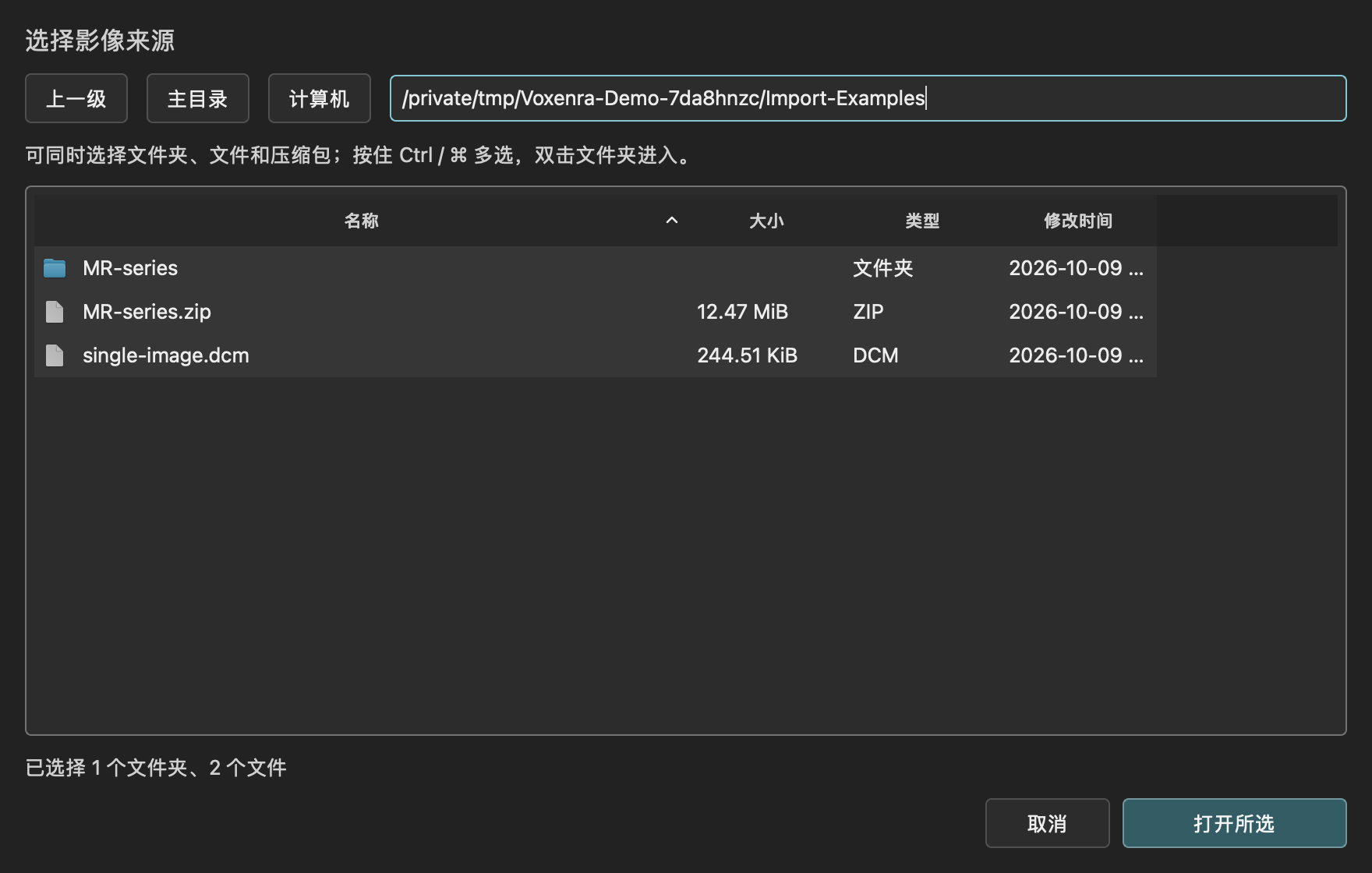Sort by the 类型 column header

pyautogui.click(x=922, y=221)
